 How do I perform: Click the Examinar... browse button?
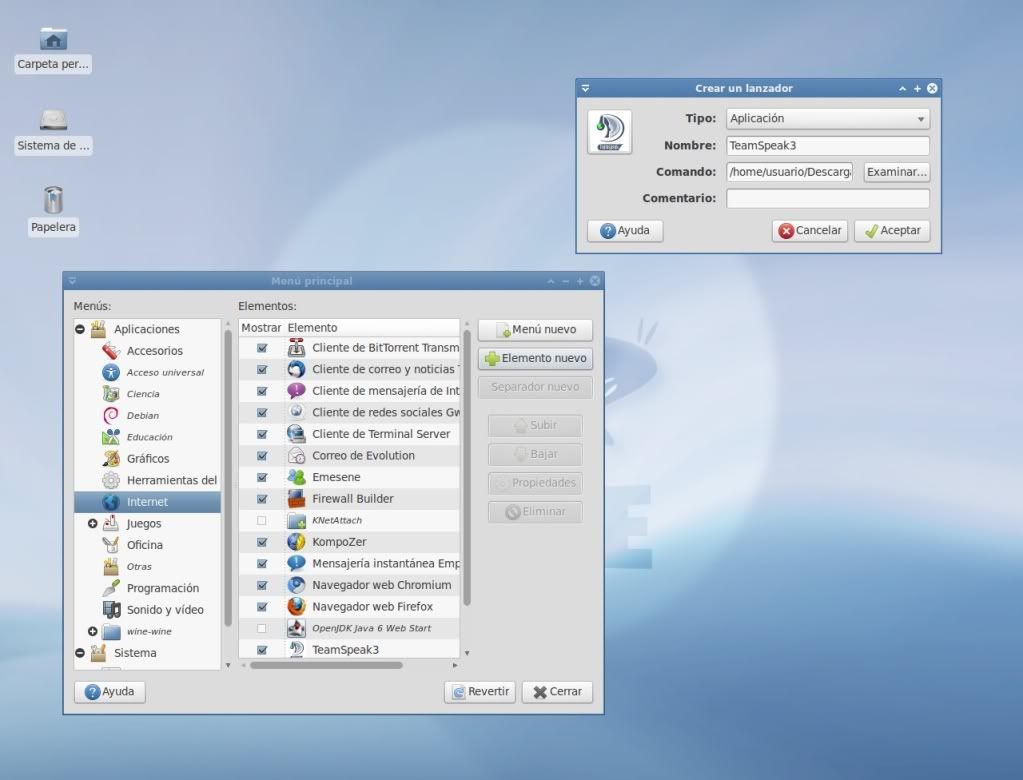tap(896, 172)
